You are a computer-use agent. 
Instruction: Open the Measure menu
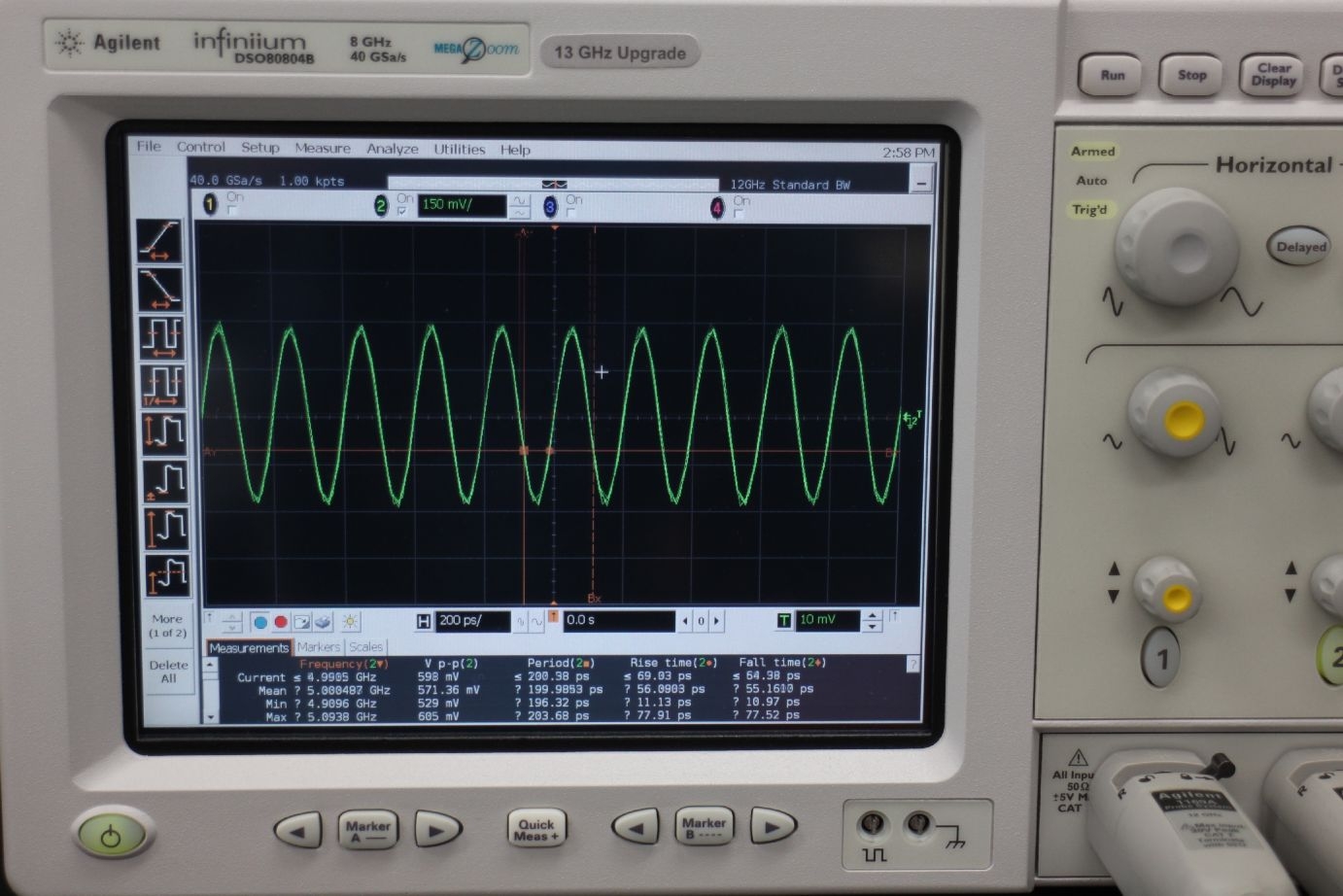(x=323, y=149)
